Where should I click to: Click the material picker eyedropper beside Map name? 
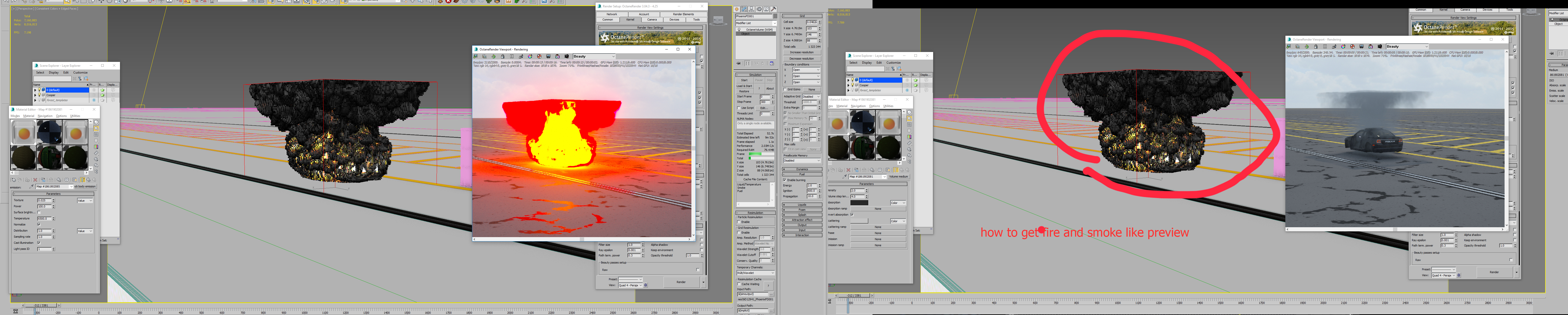pos(32,187)
